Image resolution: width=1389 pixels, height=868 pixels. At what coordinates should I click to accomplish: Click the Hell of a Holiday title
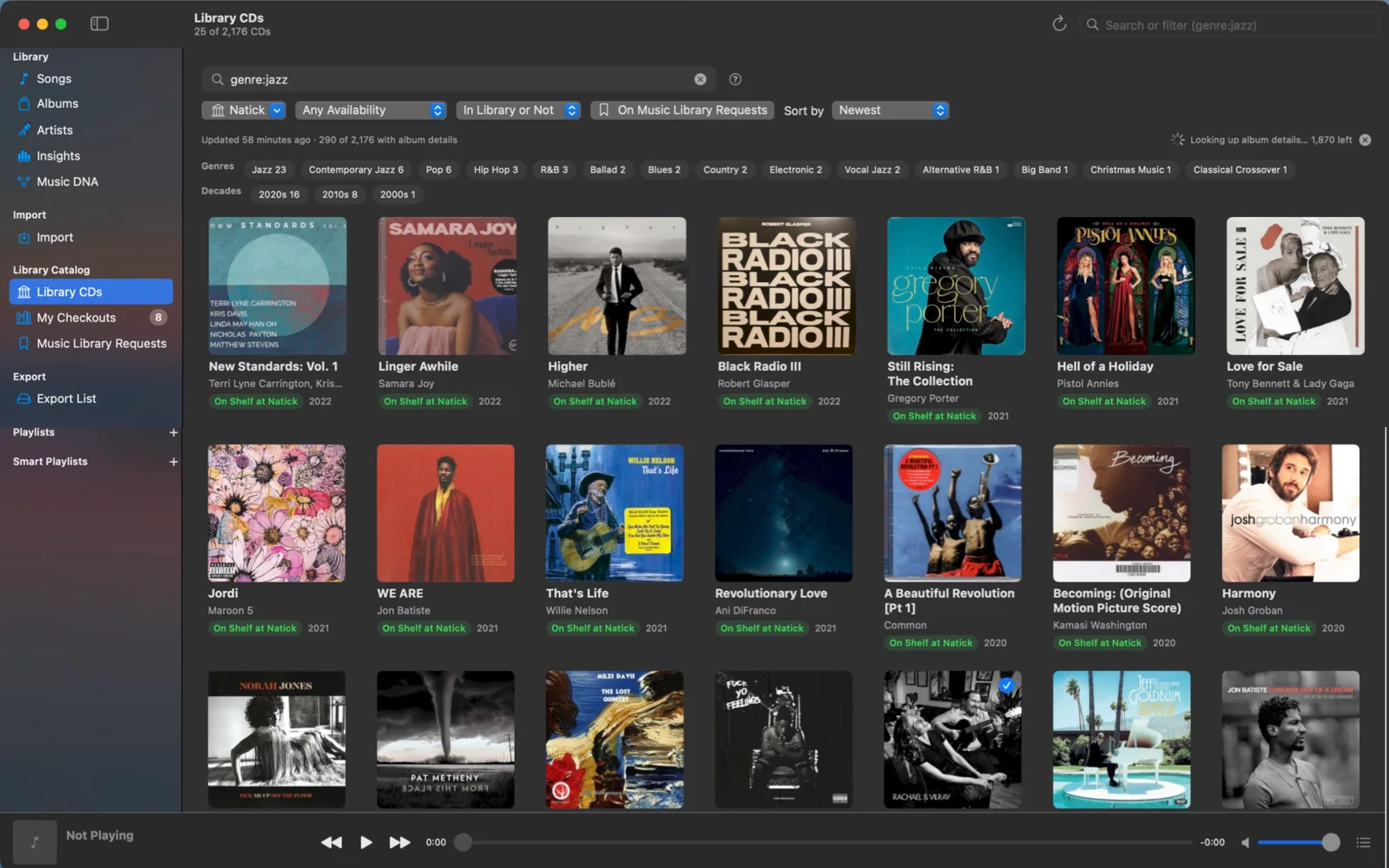[x=1105, y=366]
